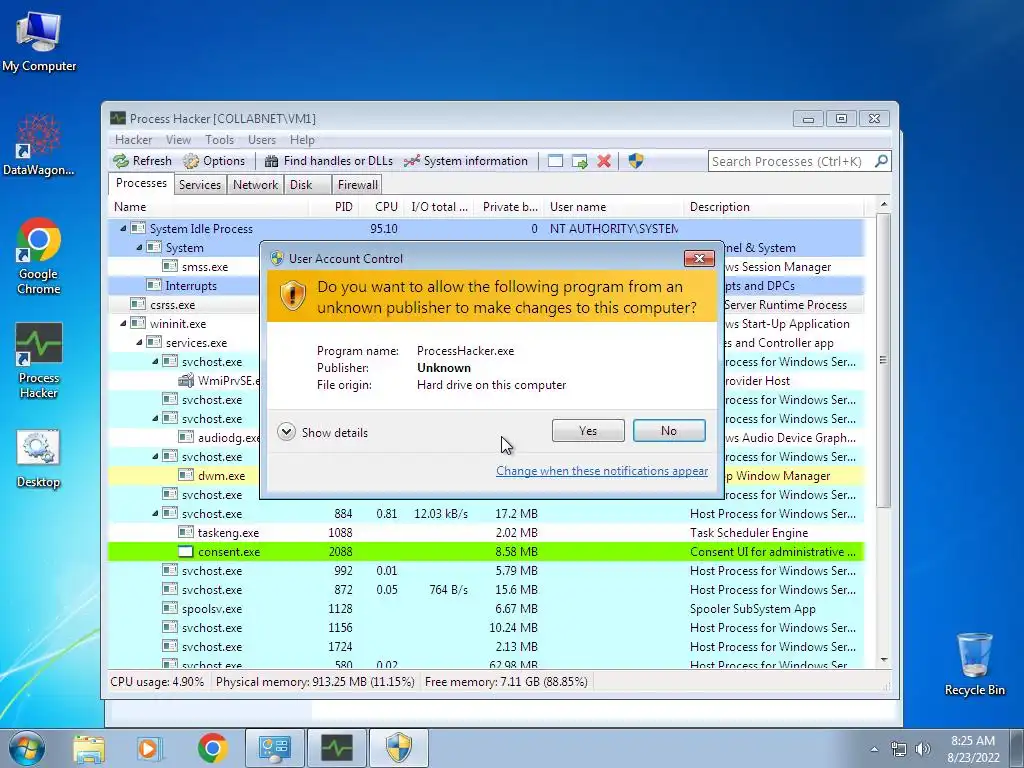Sort by the CPU column header
The width and height of the screenshot is (1024, 768).
click(x=381, y=206)
